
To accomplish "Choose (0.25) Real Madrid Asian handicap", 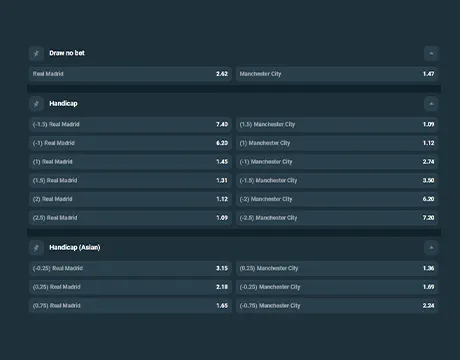I will [x=130, y=287].
